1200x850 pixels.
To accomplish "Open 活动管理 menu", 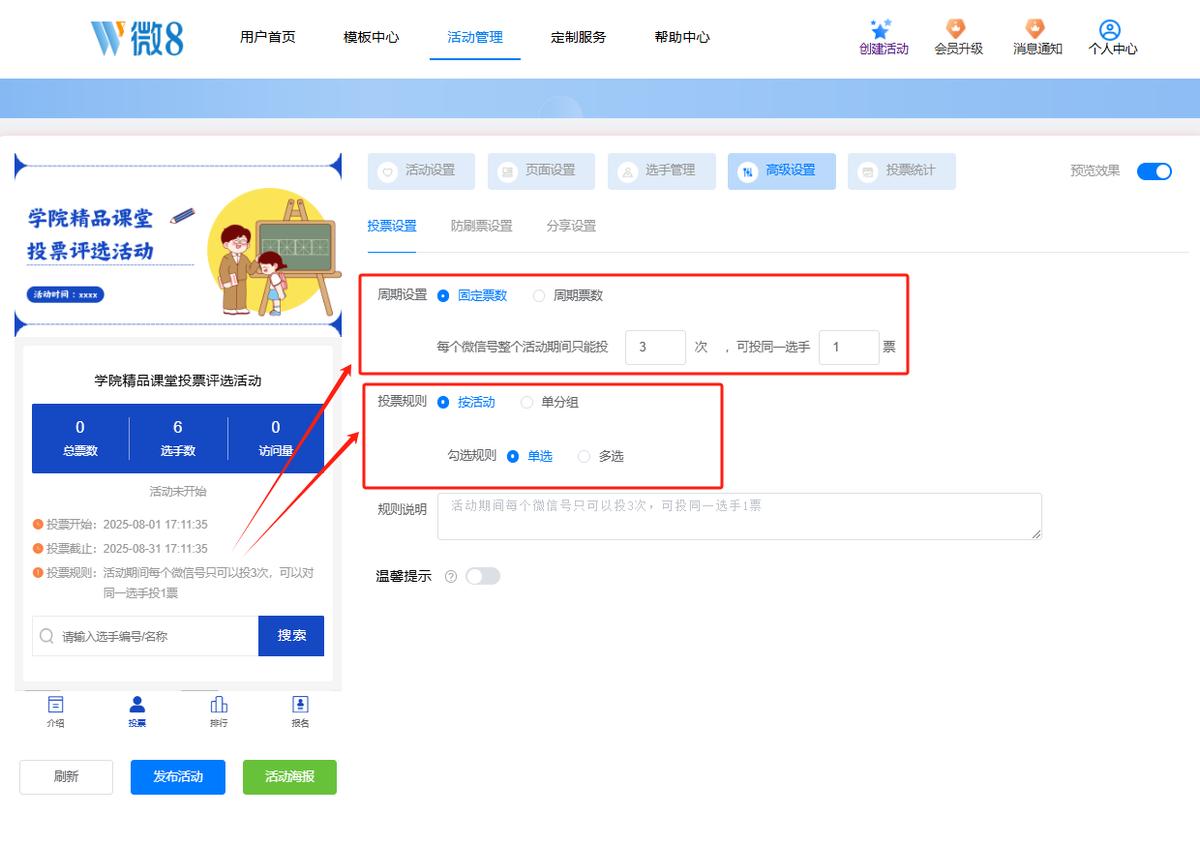I will pos(475,37).
